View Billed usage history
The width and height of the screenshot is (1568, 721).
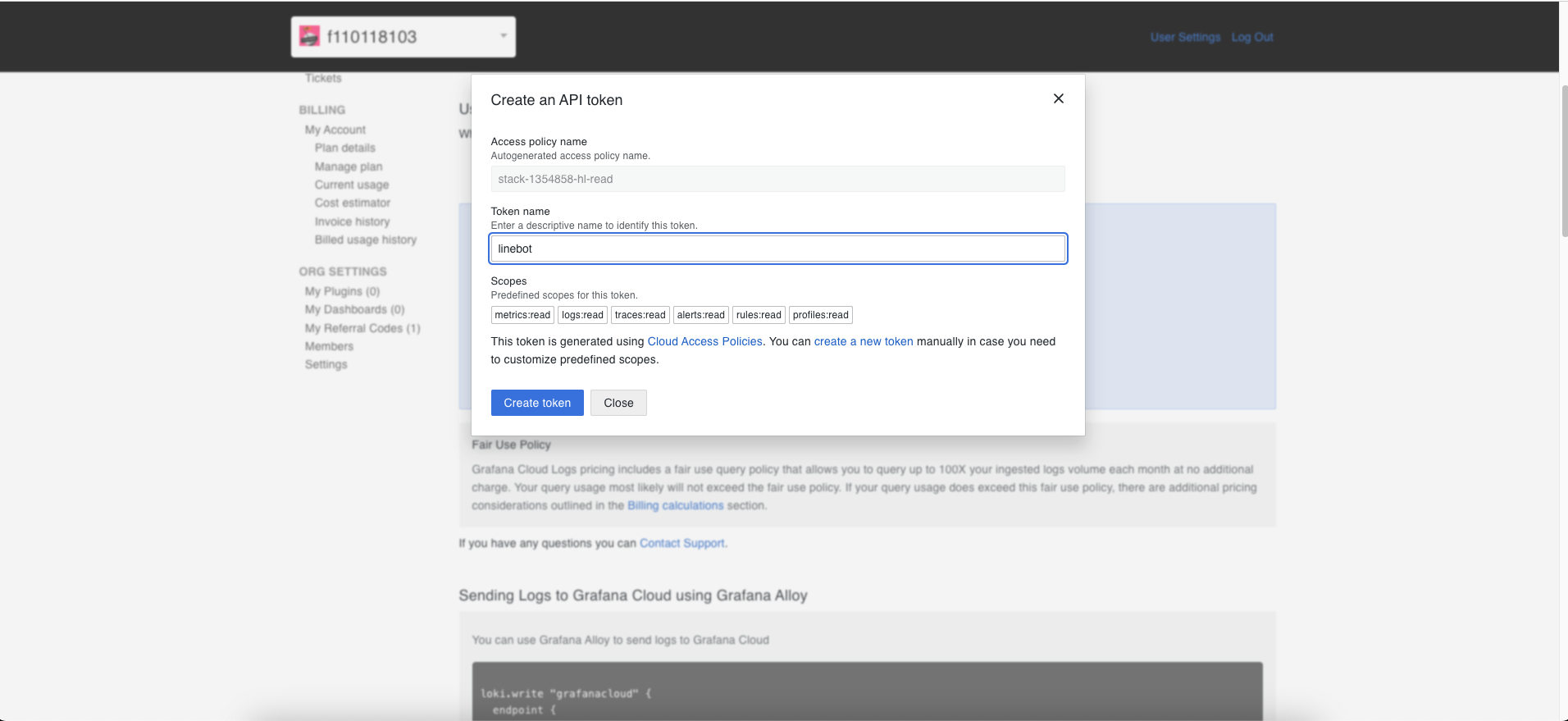point(366,240)
